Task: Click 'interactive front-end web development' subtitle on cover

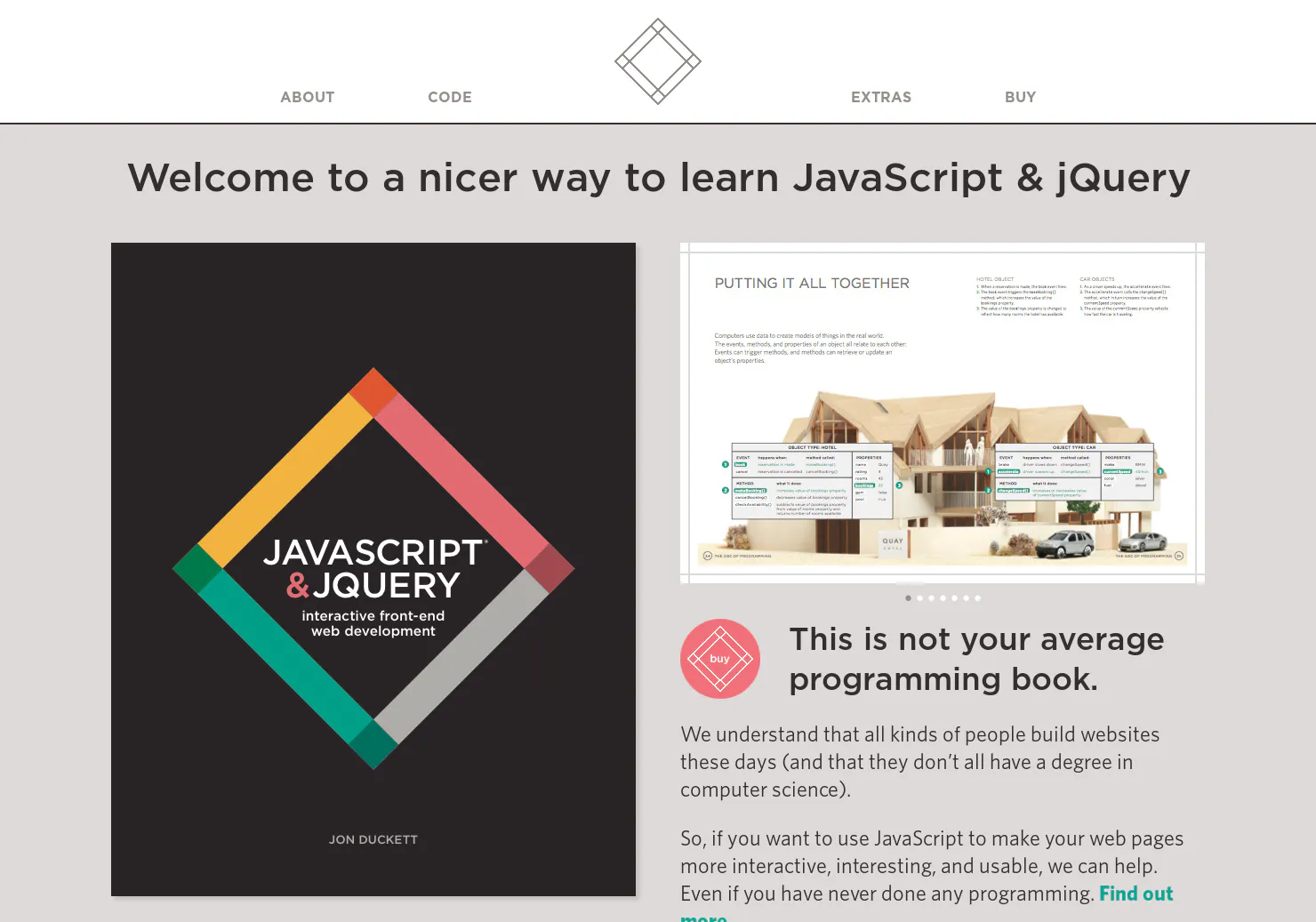Action: [x=373, y=623]
